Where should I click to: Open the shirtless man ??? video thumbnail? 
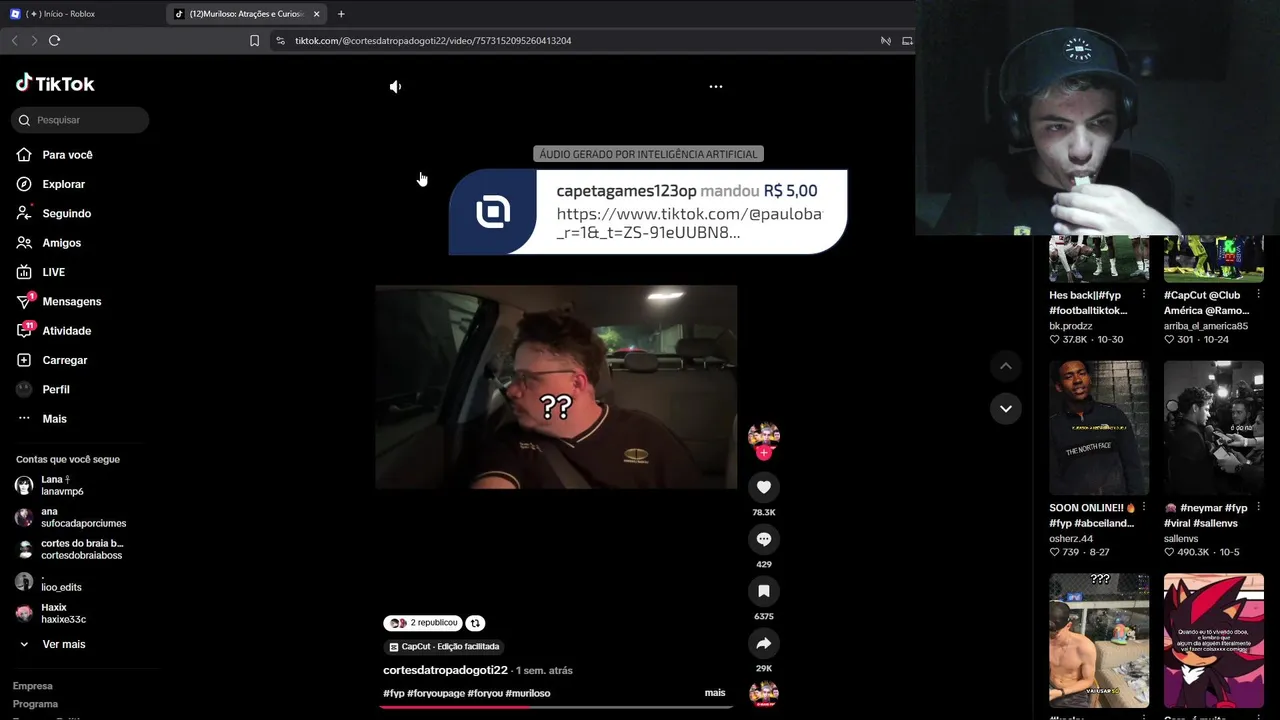1099,640
